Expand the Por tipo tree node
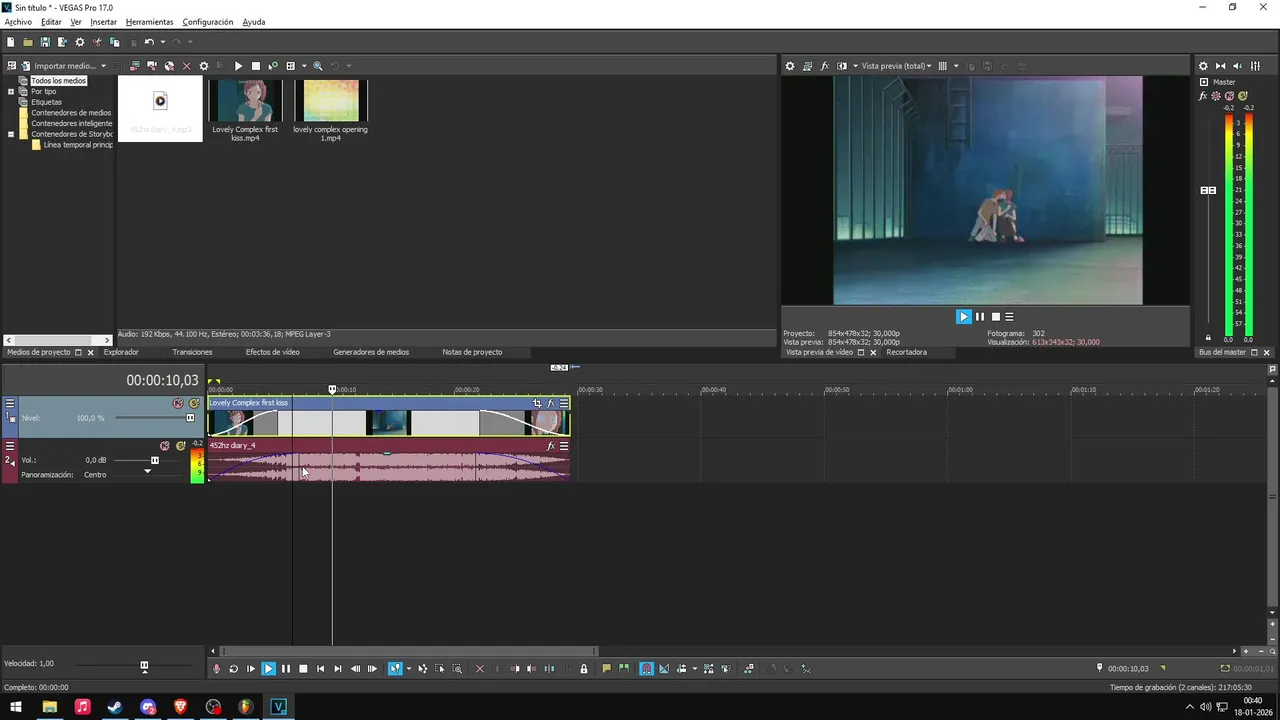The image size is (1280, 720). click(11, 92)
